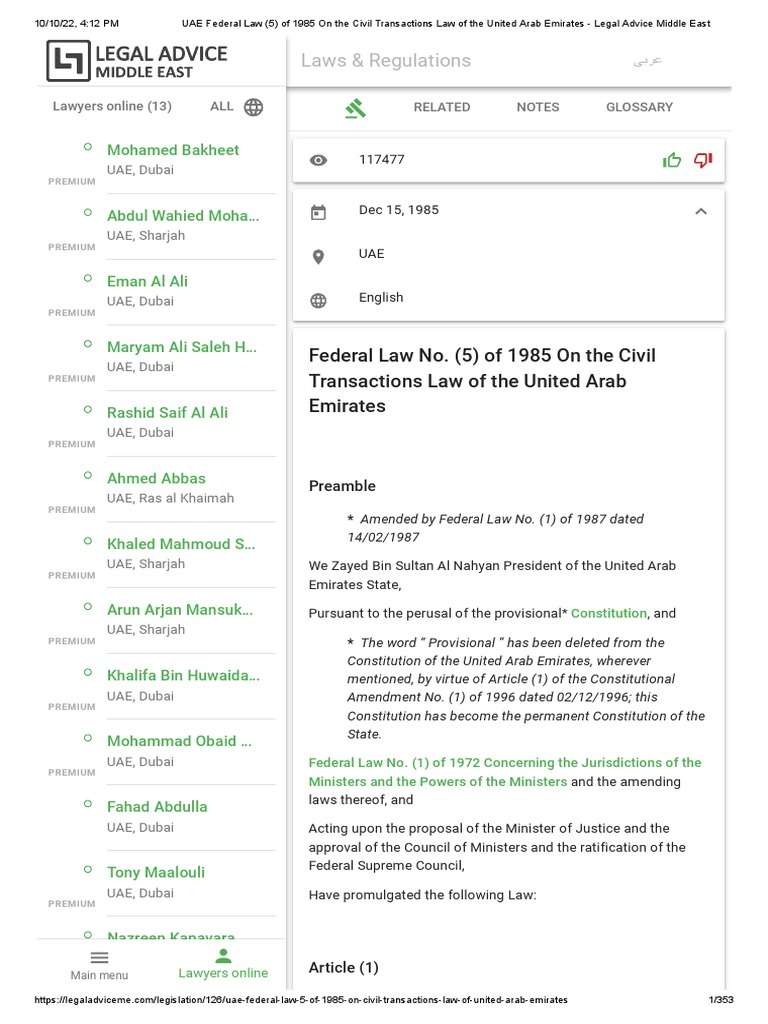The width and height of the screenshot is (768, 1024).
Task: Switch to the Related tab
Action: pyautogui.click(x=441, y=107)
